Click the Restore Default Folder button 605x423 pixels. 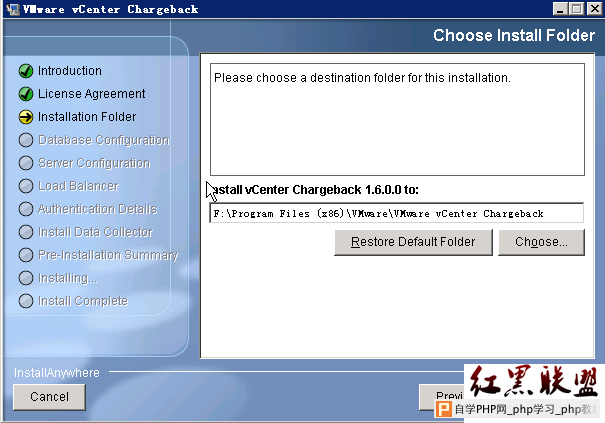(x=413, y=242)
